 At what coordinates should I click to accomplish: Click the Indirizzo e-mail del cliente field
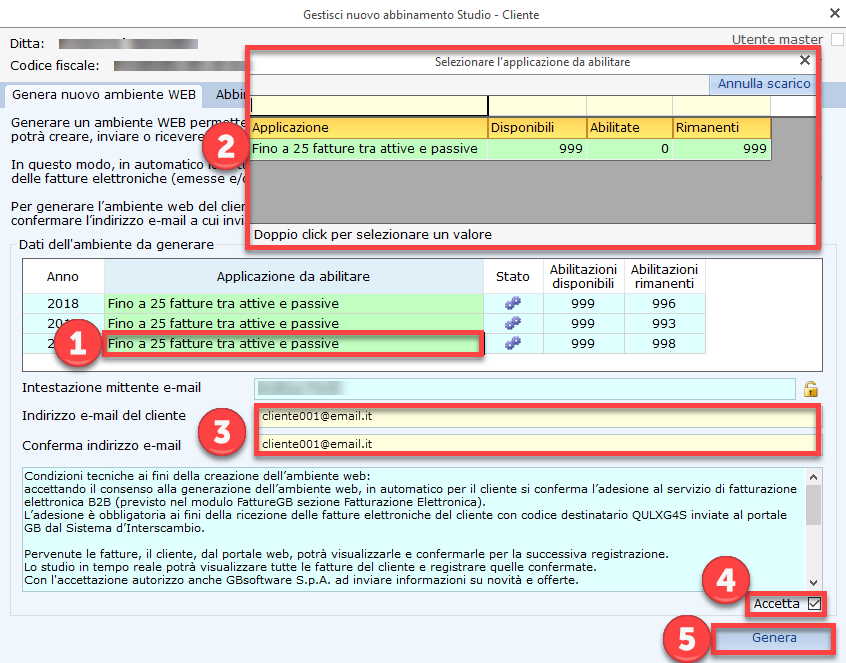click(x=537, y=416)
